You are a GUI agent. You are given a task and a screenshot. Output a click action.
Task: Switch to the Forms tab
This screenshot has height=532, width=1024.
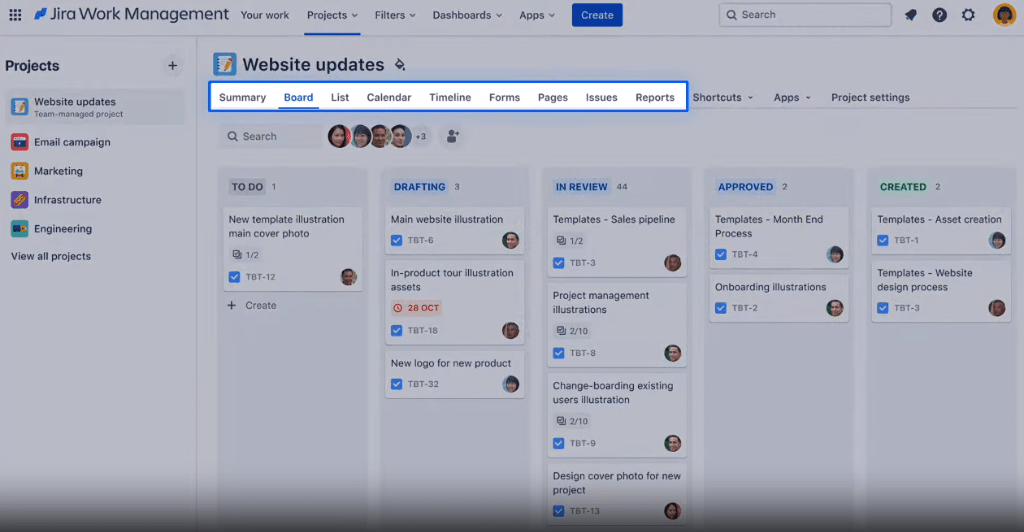click(x=504, y=97)
